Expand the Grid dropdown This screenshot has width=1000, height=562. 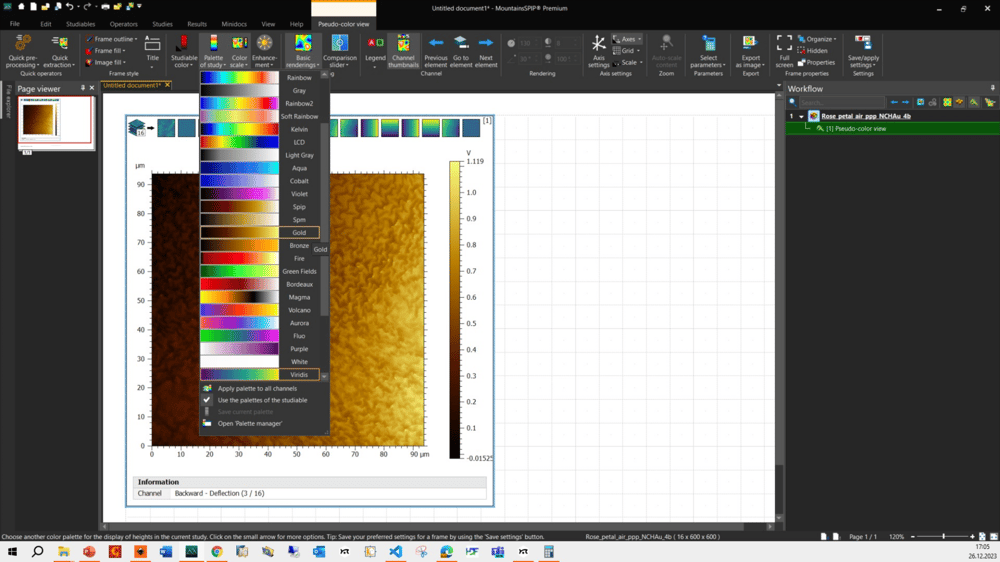click(626, 50)
